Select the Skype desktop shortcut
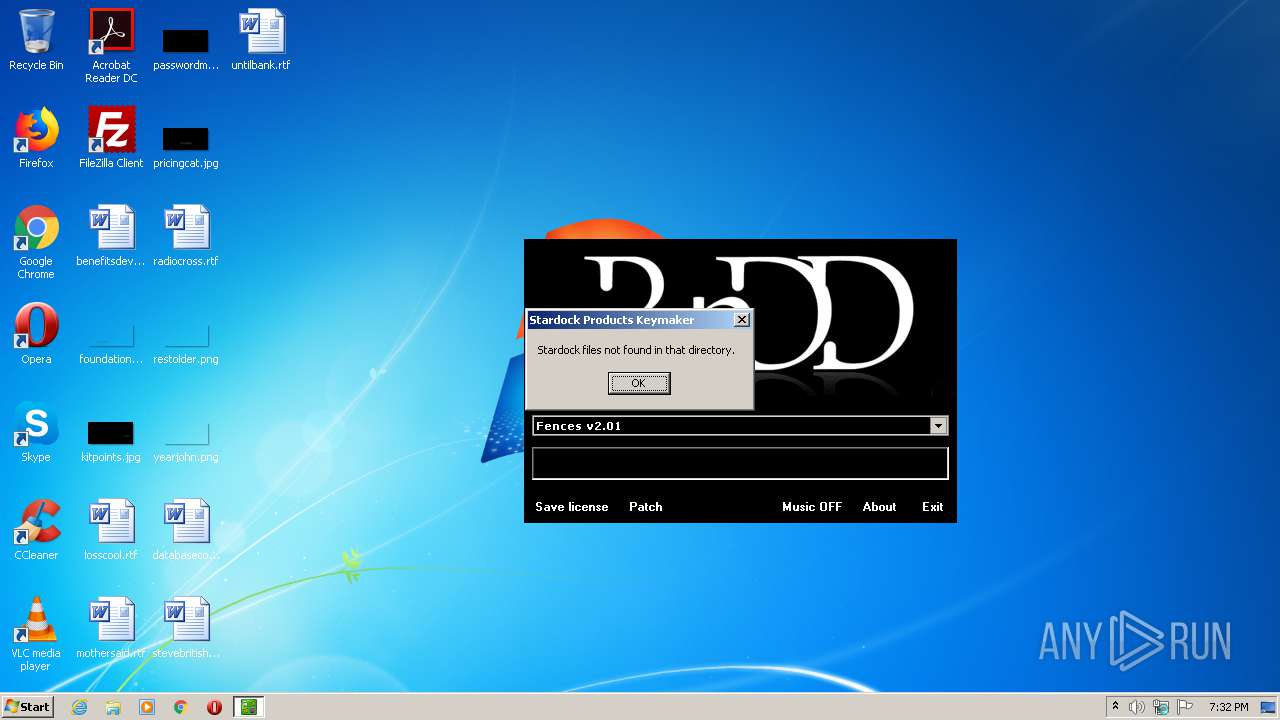Screen dimensions: 1280x720 tap(36, 433)
